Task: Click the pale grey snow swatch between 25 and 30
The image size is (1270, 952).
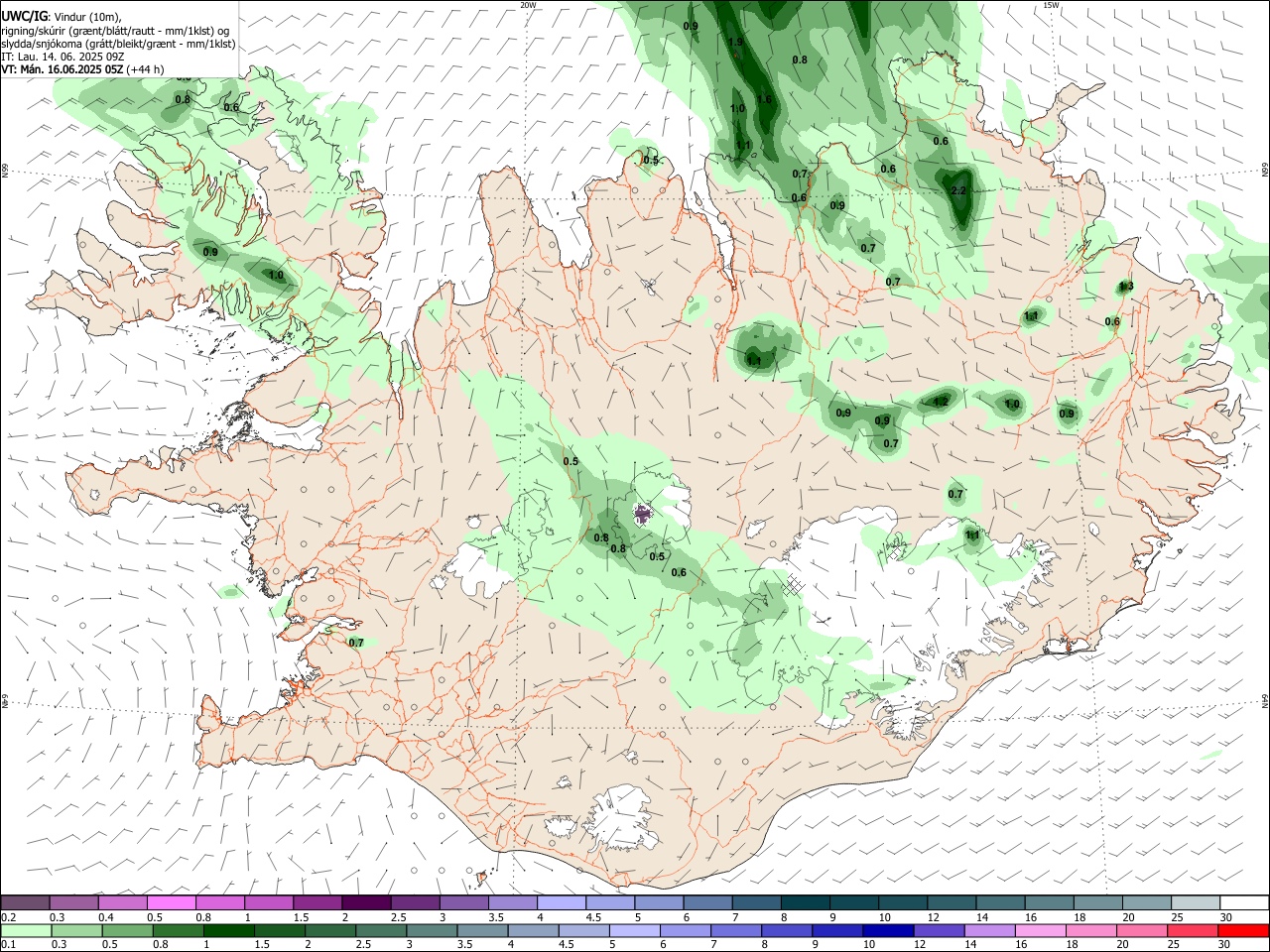Action: [1196, 902]
